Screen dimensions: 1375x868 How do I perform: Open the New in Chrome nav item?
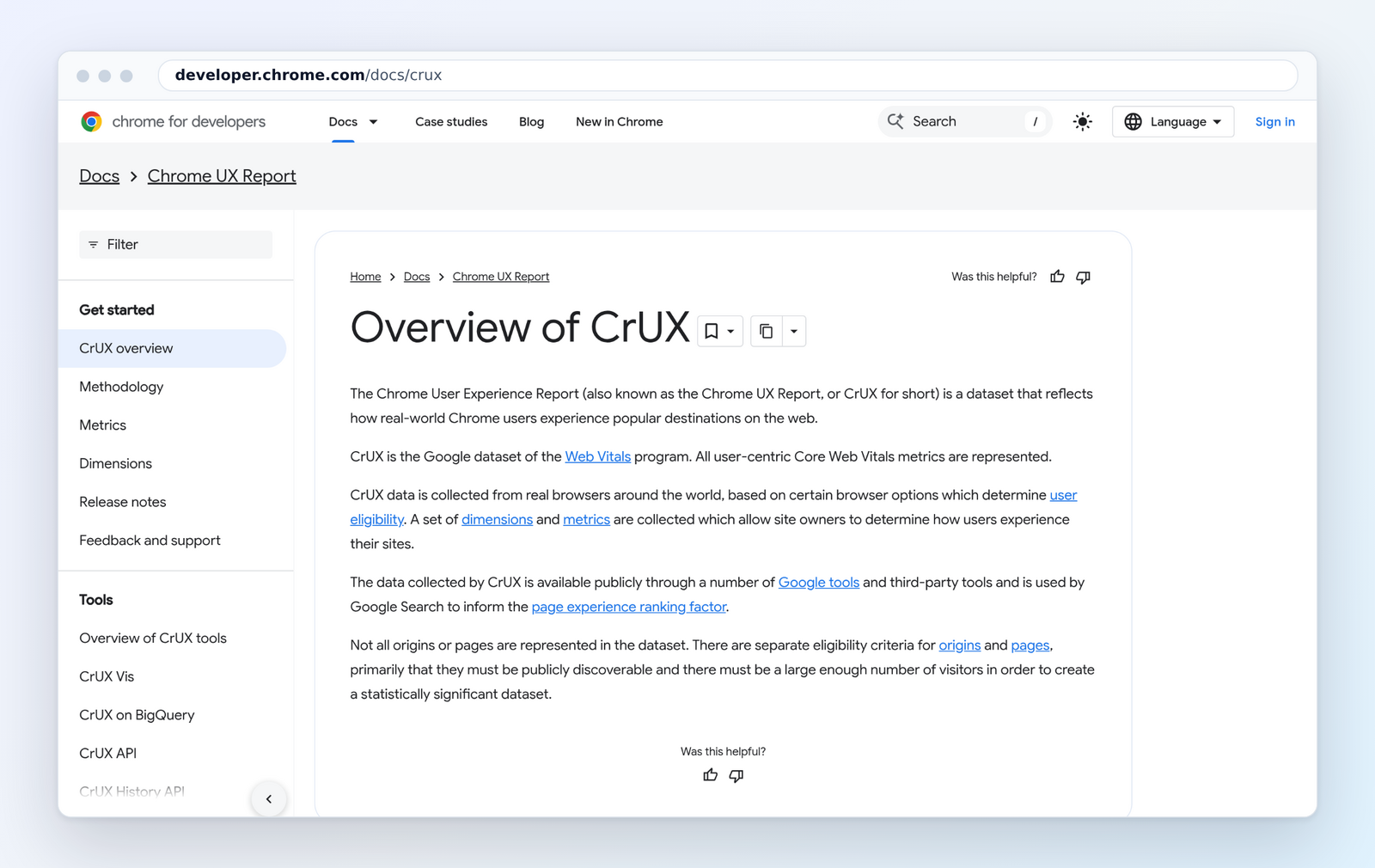pyautogui.click(x=620, y=122)
